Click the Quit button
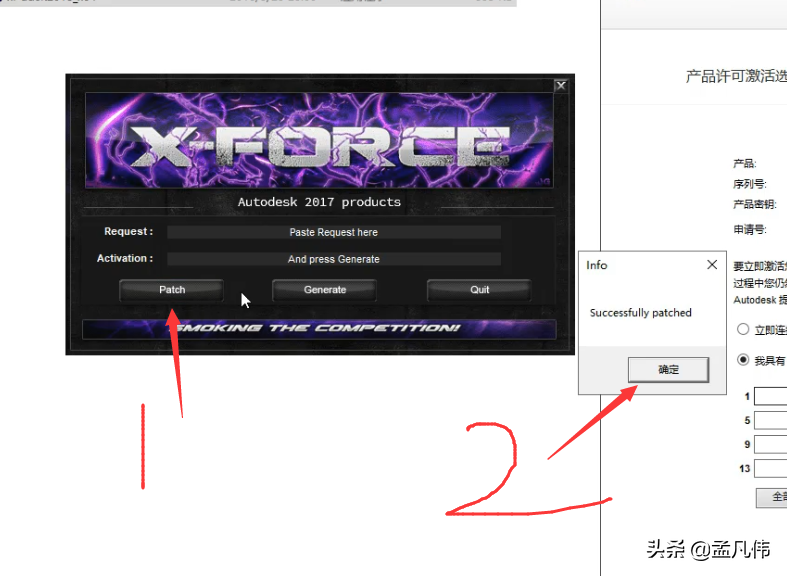The height and width of the screenshot is (576, 787). tap(479, 290)
